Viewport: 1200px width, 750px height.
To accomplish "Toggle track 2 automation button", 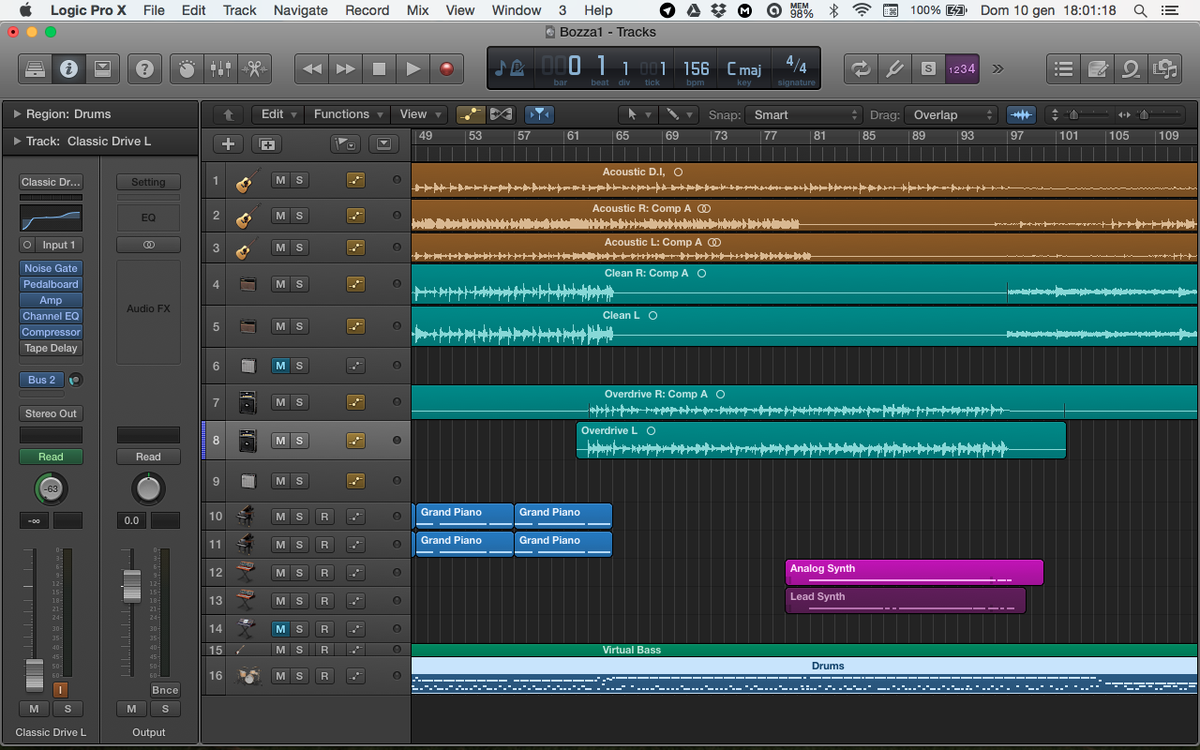I will click(356, 215).
